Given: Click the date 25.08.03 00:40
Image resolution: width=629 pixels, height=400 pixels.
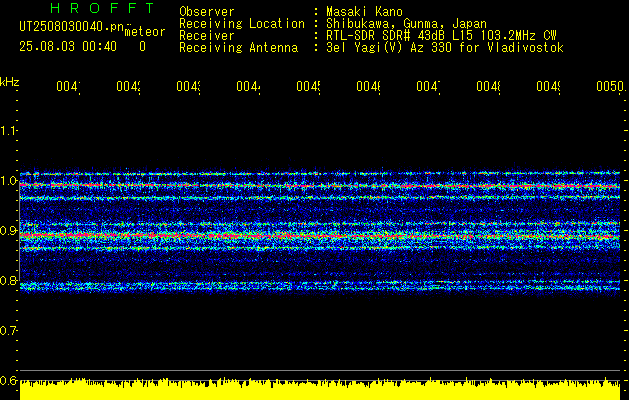Looking at the screenshot, I should [x=68, y=47].
